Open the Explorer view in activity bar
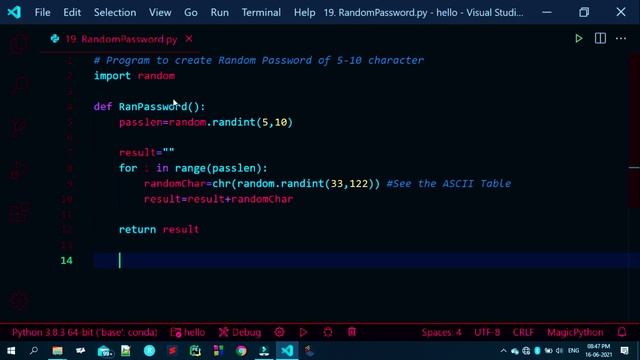 [20, 43]
